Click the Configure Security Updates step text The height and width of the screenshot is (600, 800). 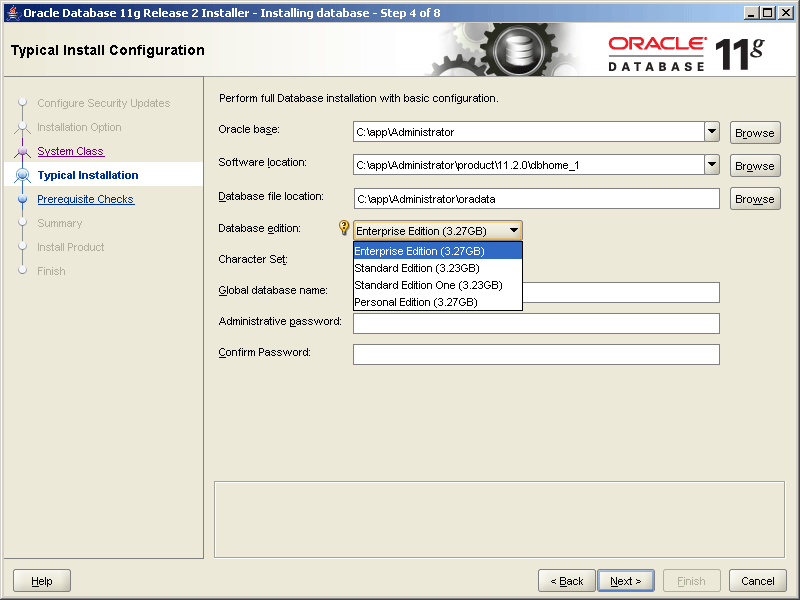click(x=104, y=103)
